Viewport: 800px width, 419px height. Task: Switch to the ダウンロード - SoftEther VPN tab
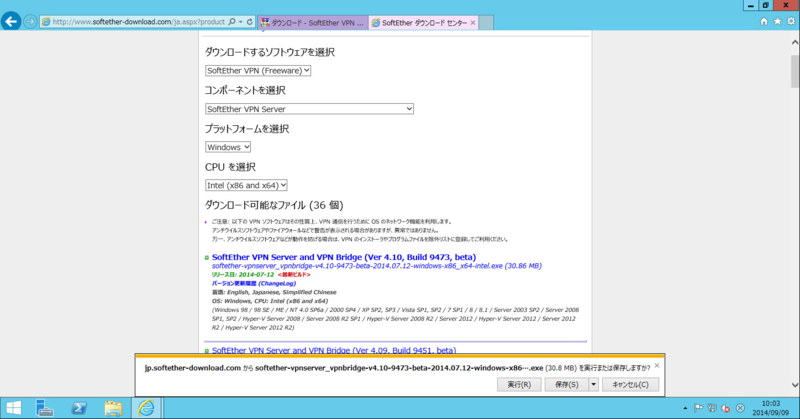[313, 22]
